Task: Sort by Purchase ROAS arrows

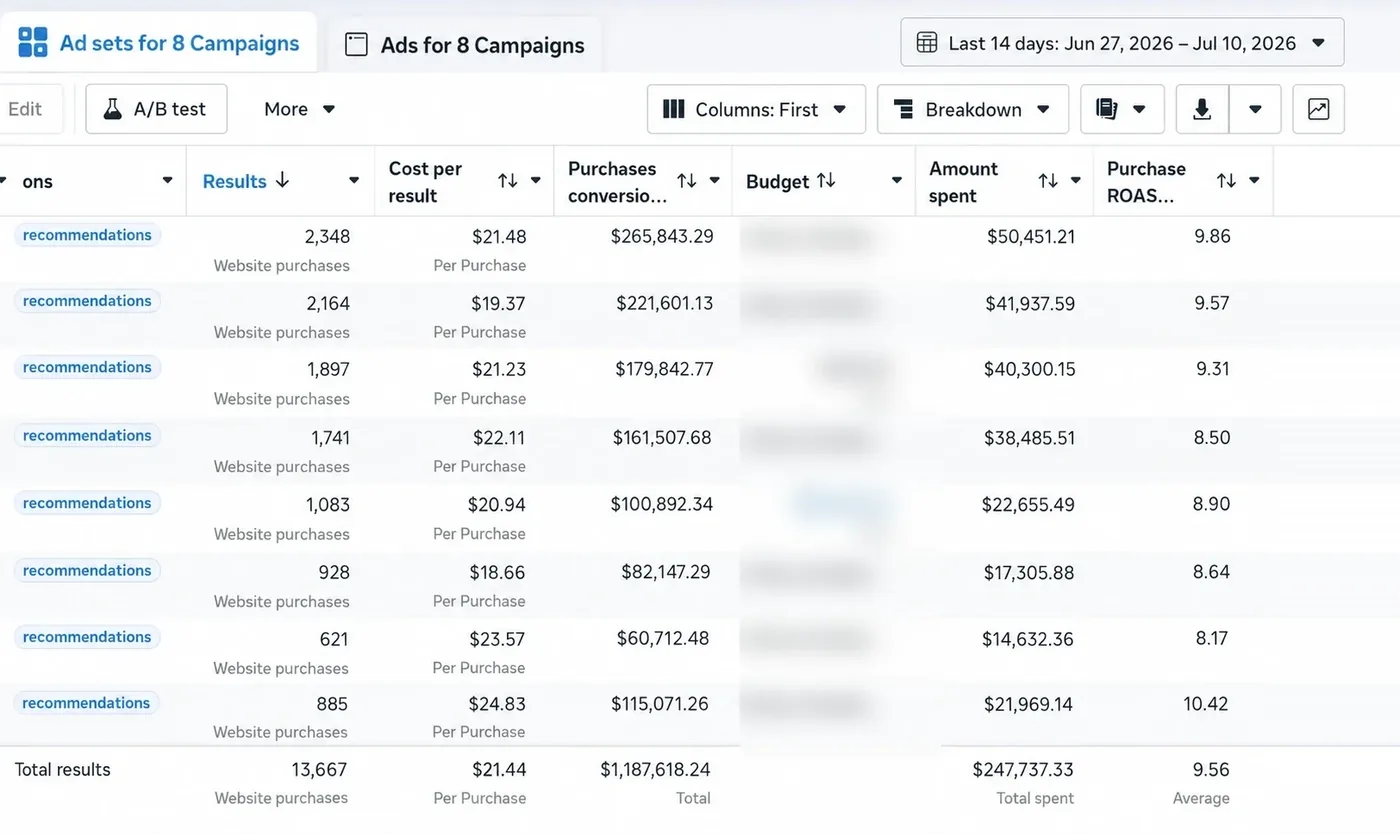Action: point(1226,181)
